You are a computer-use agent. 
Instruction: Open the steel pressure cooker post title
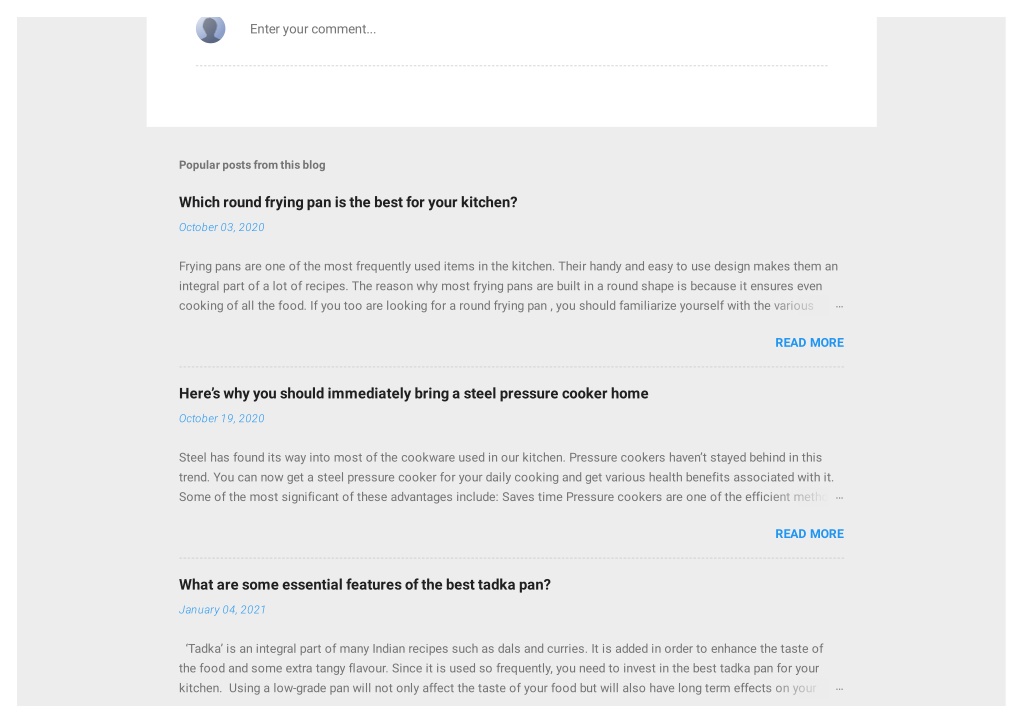point(413,394)
